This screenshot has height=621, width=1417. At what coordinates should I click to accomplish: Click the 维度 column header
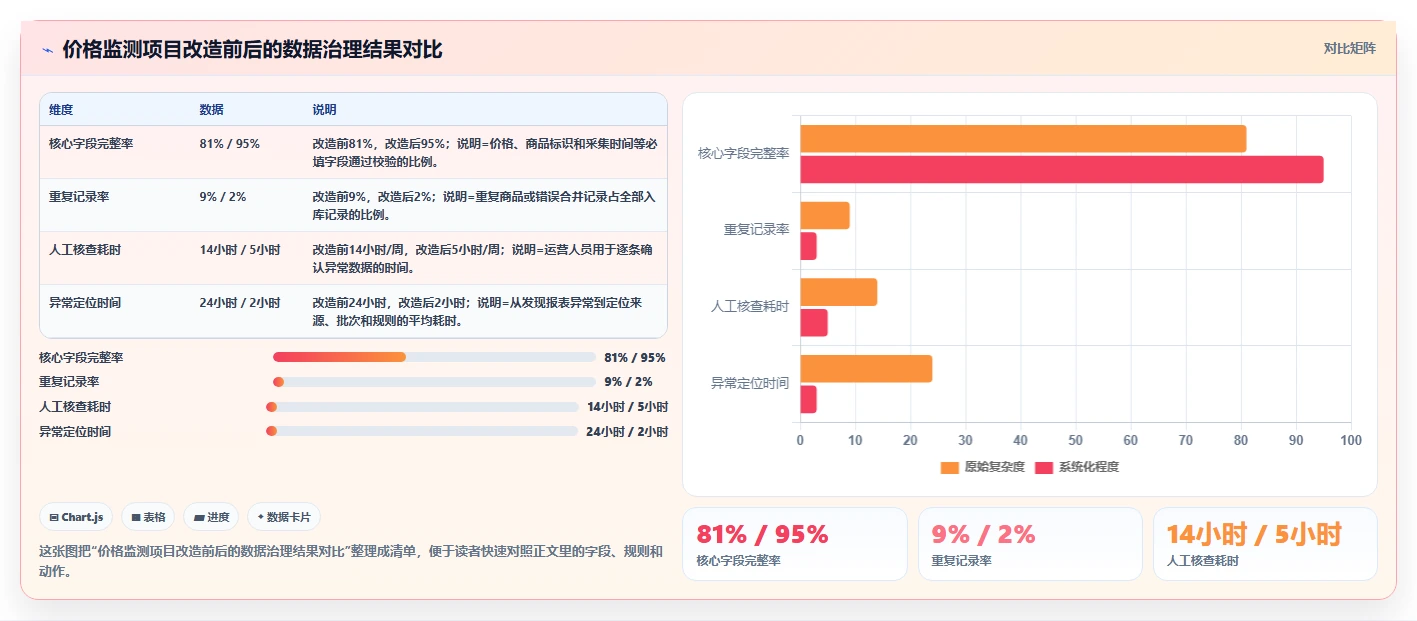[61, 110]
